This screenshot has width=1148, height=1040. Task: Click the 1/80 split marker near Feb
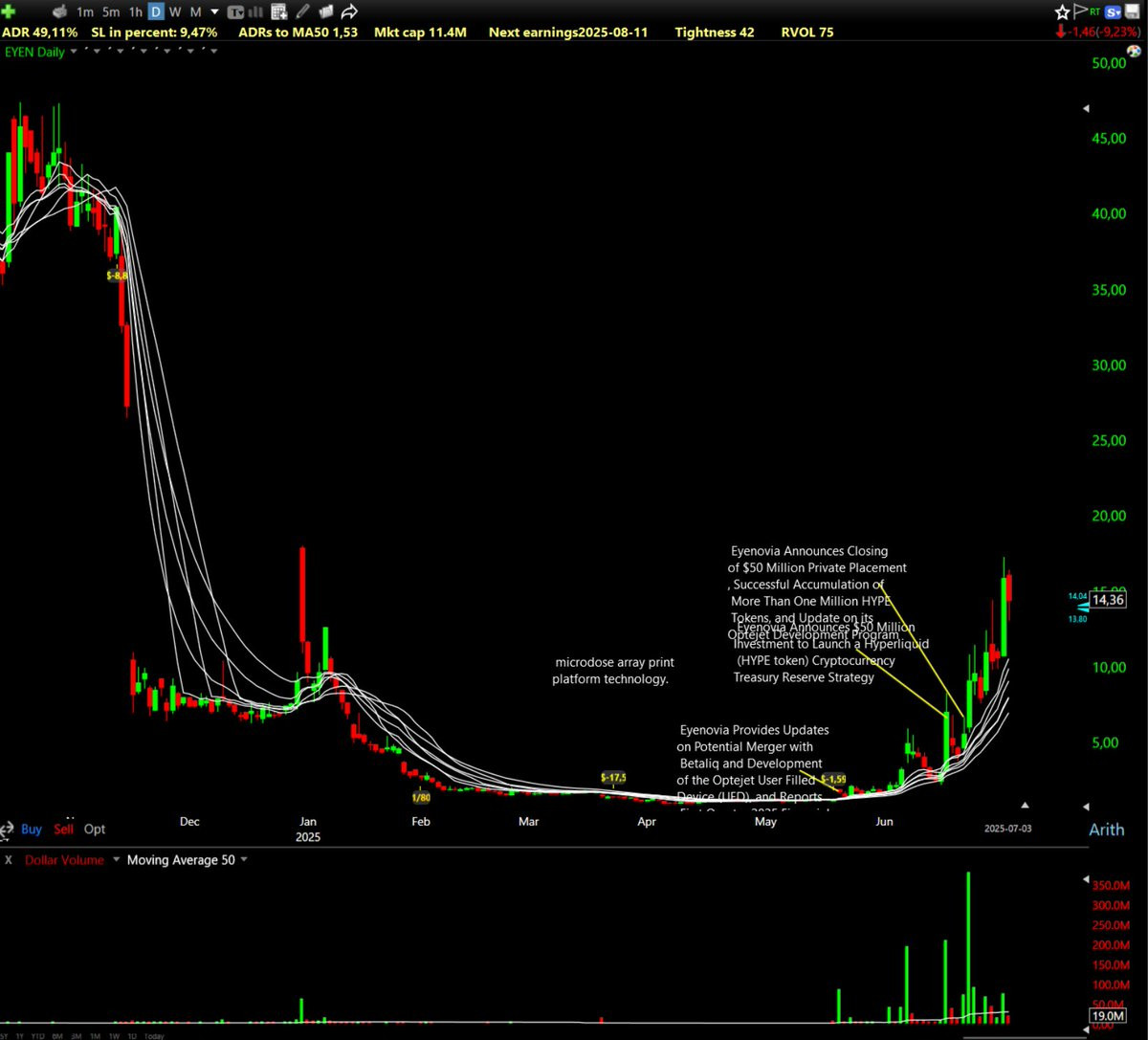[421, 797]
